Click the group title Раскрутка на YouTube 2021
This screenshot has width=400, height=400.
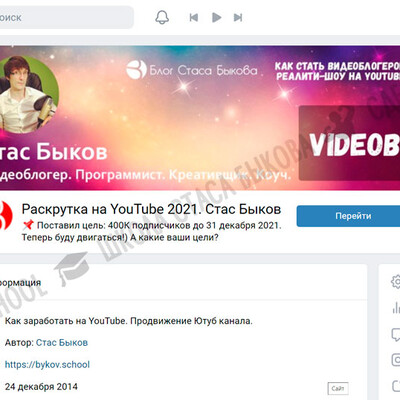pyautogui.click(x=151, y=209)
